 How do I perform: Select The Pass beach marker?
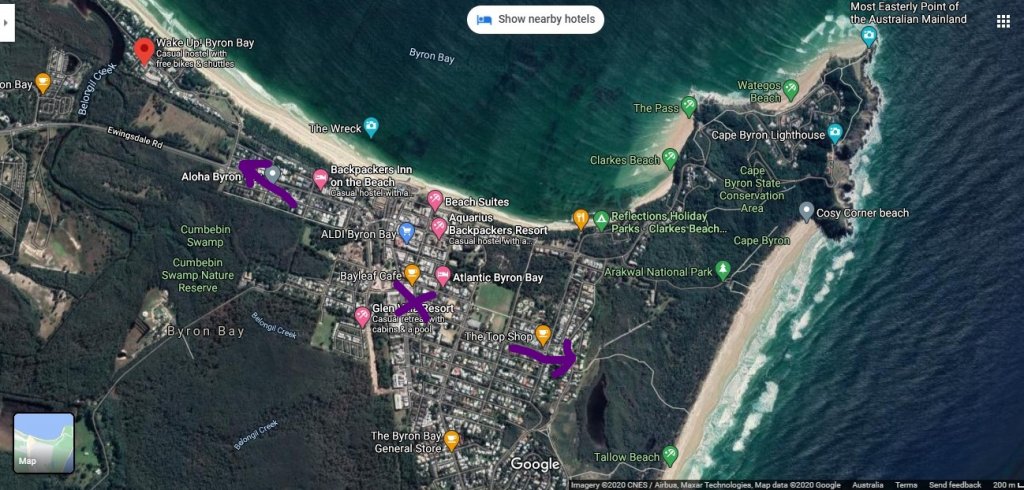689,106
